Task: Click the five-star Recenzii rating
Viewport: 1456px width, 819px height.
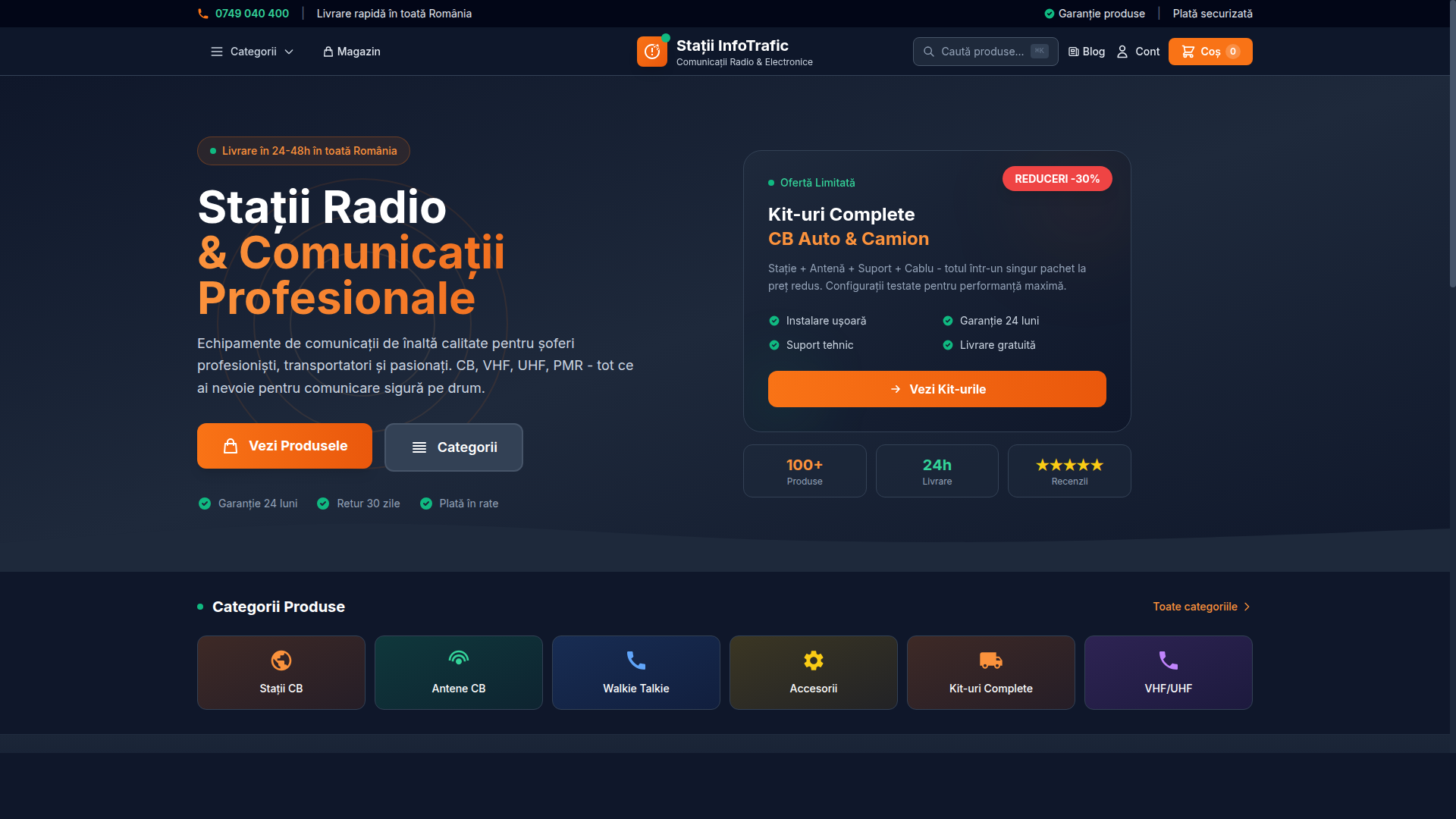Action: click(x=1069, y=465)
